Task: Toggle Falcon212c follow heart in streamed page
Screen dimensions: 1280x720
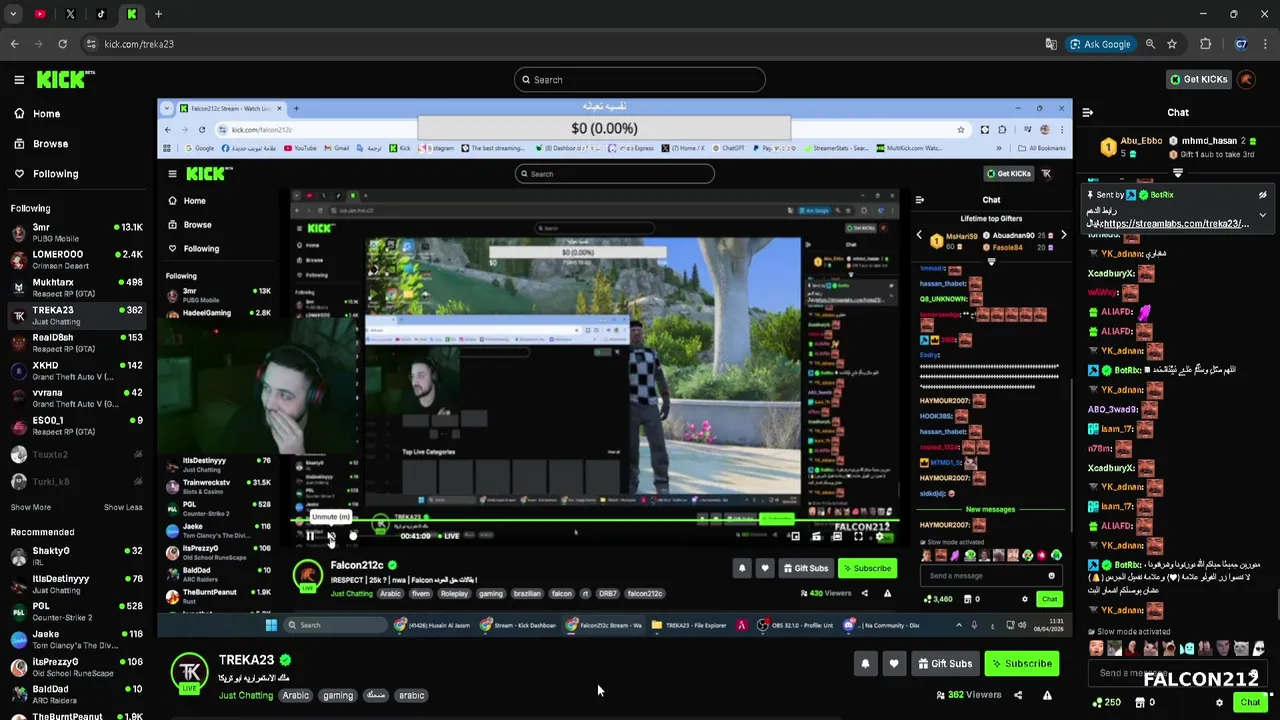Action: 765,568
